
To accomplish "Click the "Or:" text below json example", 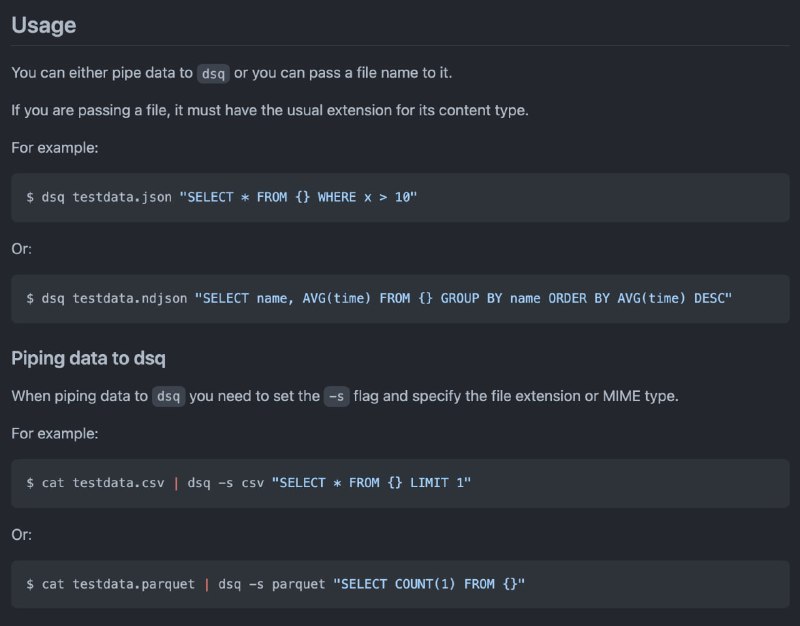I will click(21, 249).
